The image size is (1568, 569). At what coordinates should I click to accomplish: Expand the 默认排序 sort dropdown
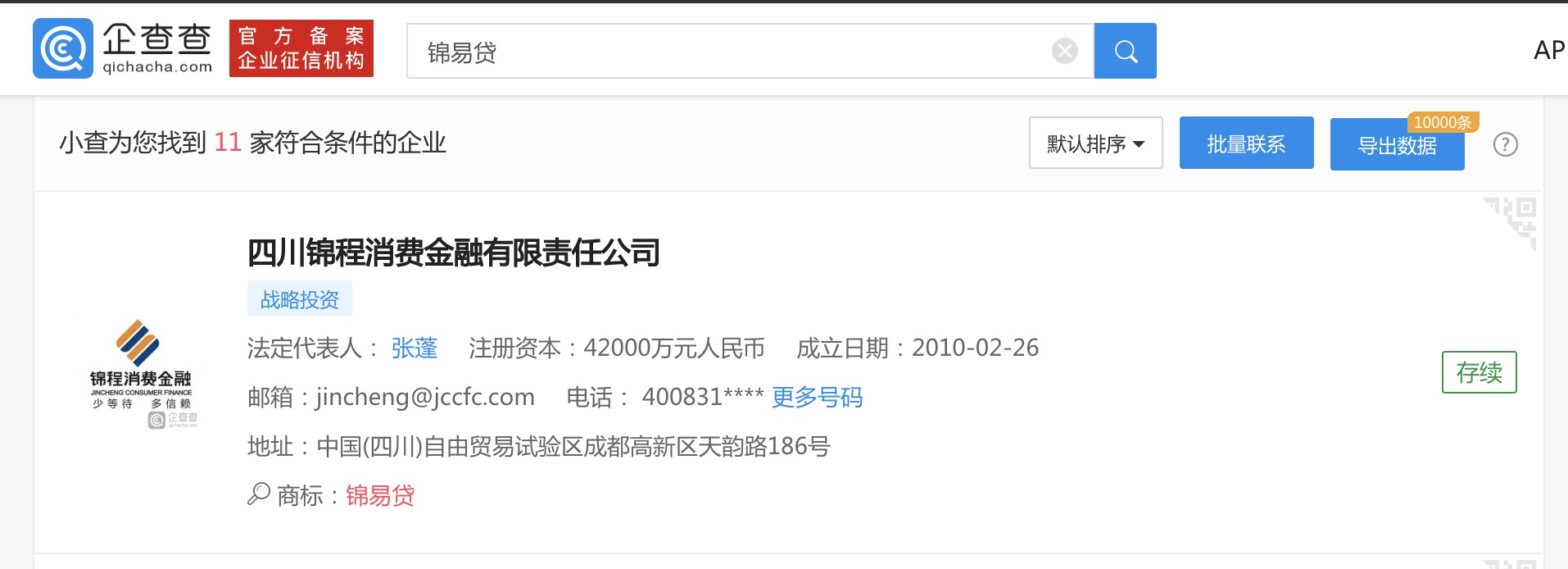tap(1095, 143)
